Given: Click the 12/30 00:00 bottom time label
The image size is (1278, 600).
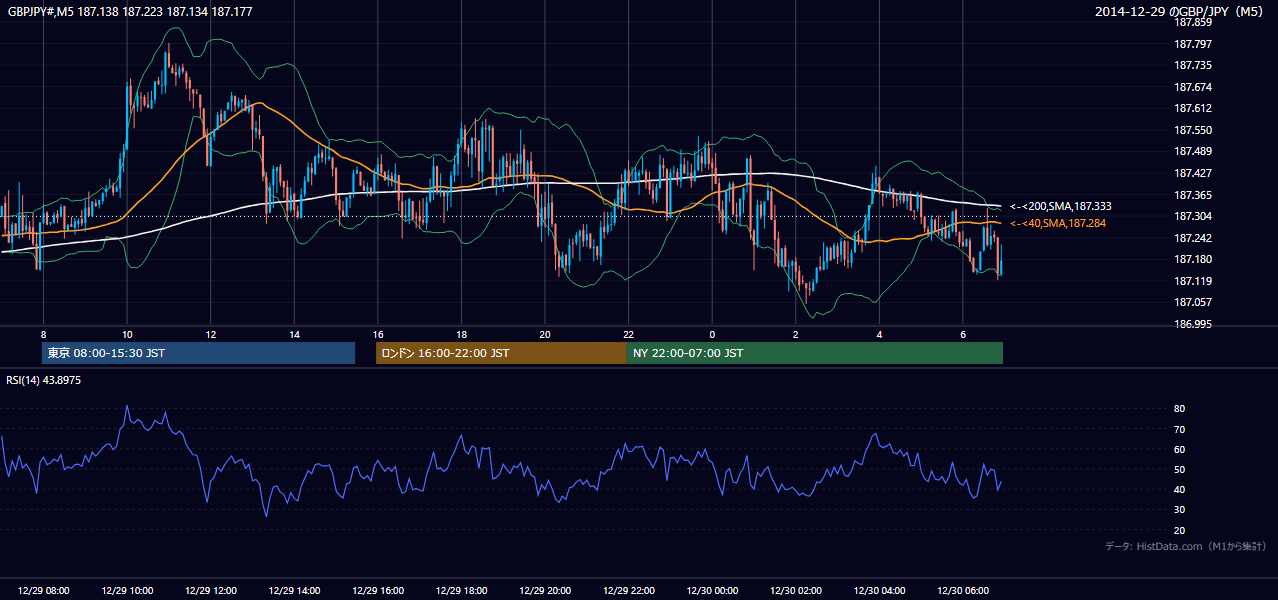Looking at the screenshot, I should pyautogui.click(x=712, y=591).
